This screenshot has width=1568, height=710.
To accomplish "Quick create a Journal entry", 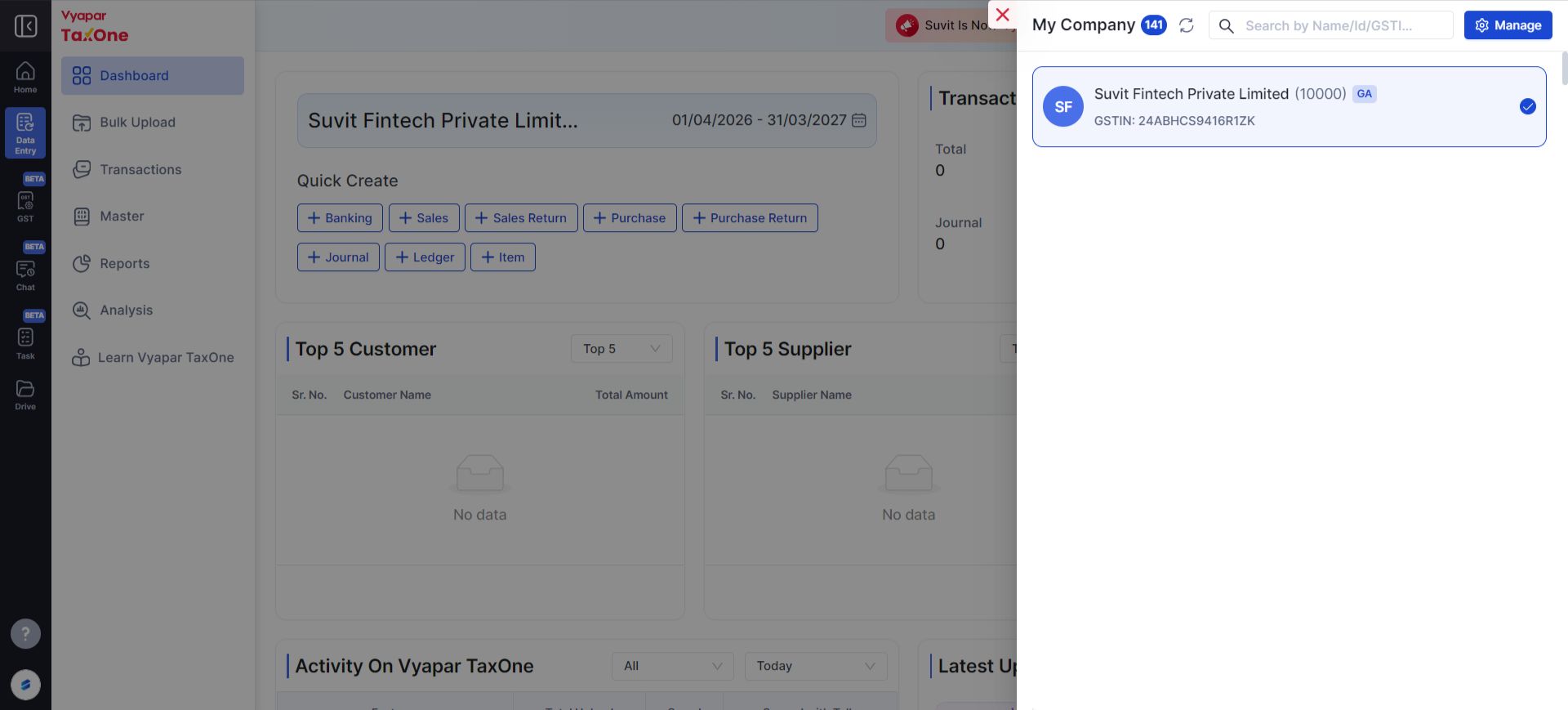I will tap(338, 257).
